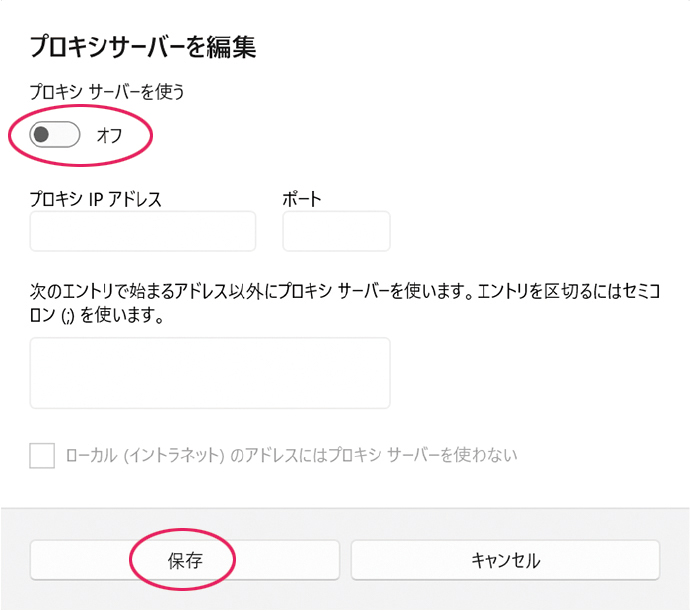Click the プロキシ サーバーを使う heading text
Image resolution: width=690 pixels, height=611 pixels.
pyautogui.click(x=107, y=92)
